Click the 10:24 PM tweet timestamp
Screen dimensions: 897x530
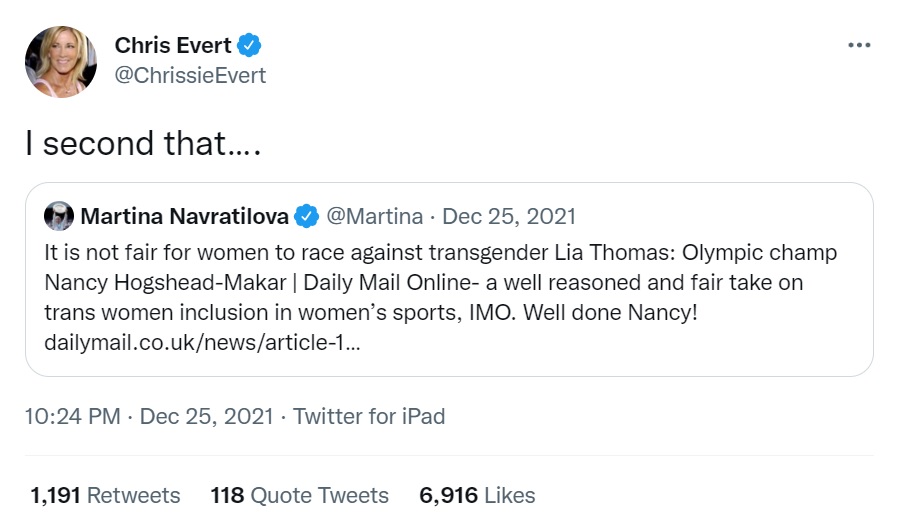(74, 416)
